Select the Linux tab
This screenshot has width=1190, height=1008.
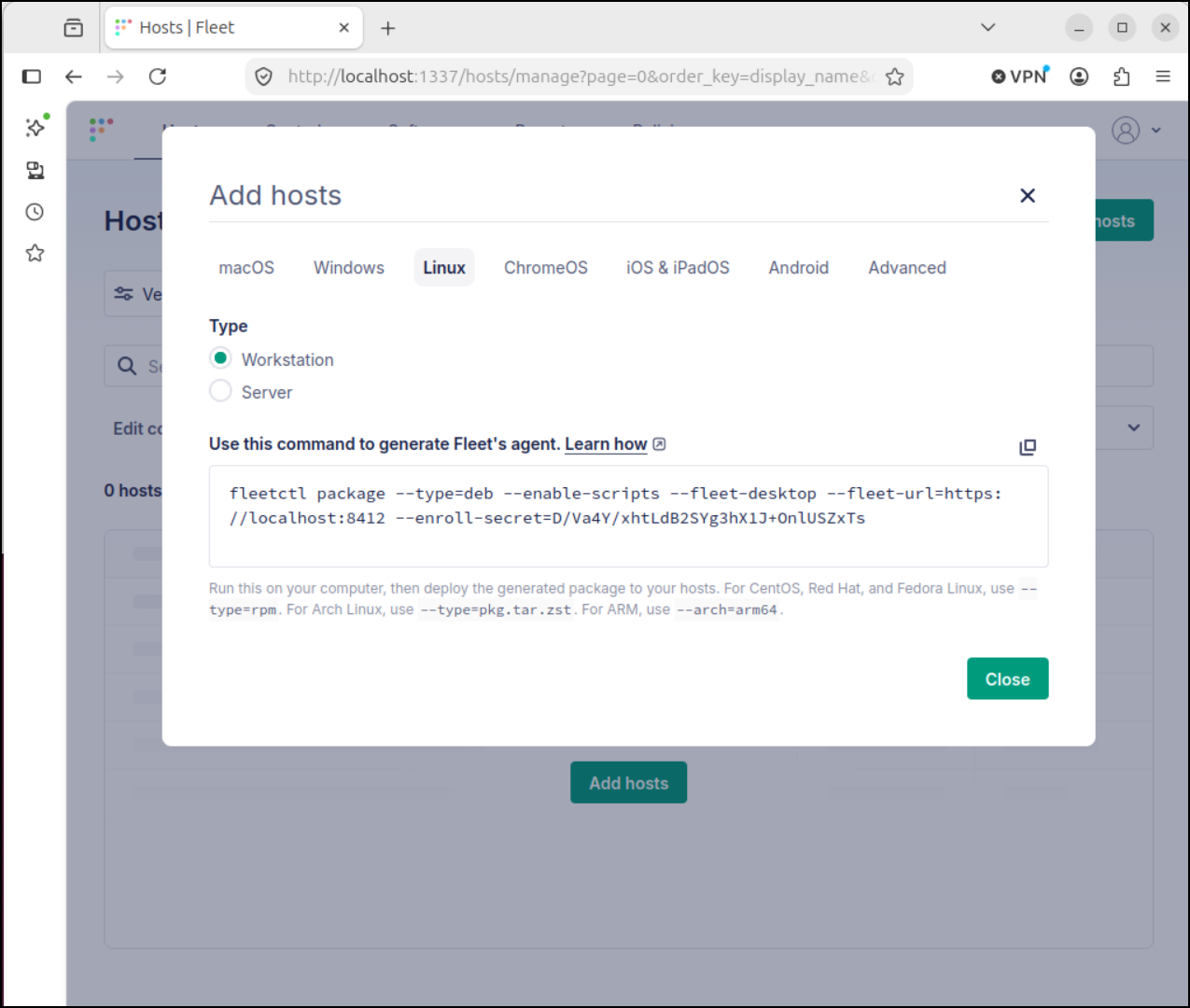tap(444, 268)
